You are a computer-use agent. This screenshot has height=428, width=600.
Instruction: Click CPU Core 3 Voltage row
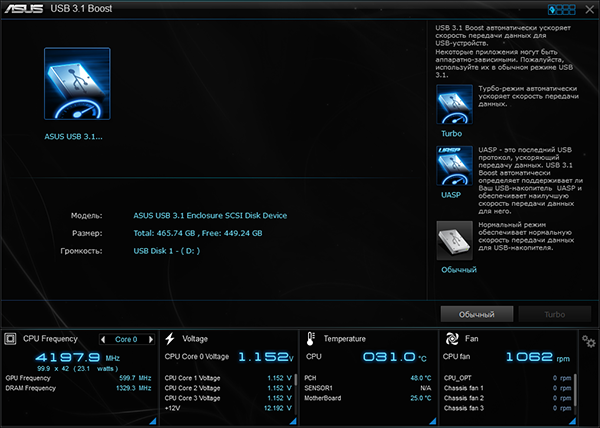tap(228, 398)
